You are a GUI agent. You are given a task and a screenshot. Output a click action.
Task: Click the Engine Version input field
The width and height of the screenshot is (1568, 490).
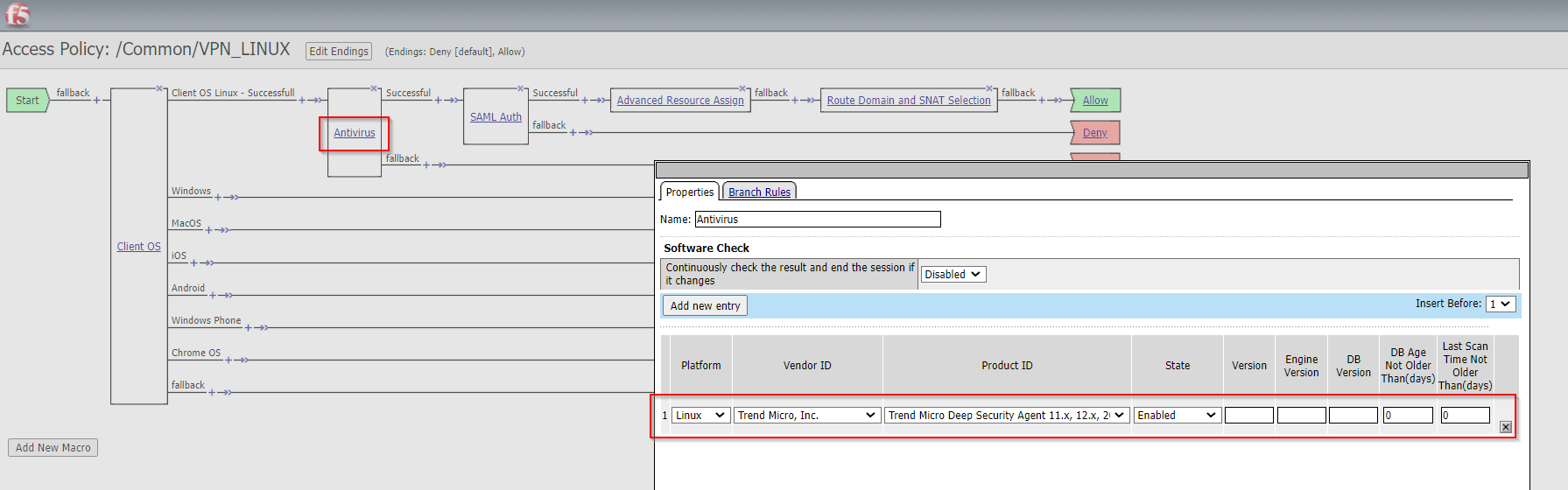click(1302, 415)
